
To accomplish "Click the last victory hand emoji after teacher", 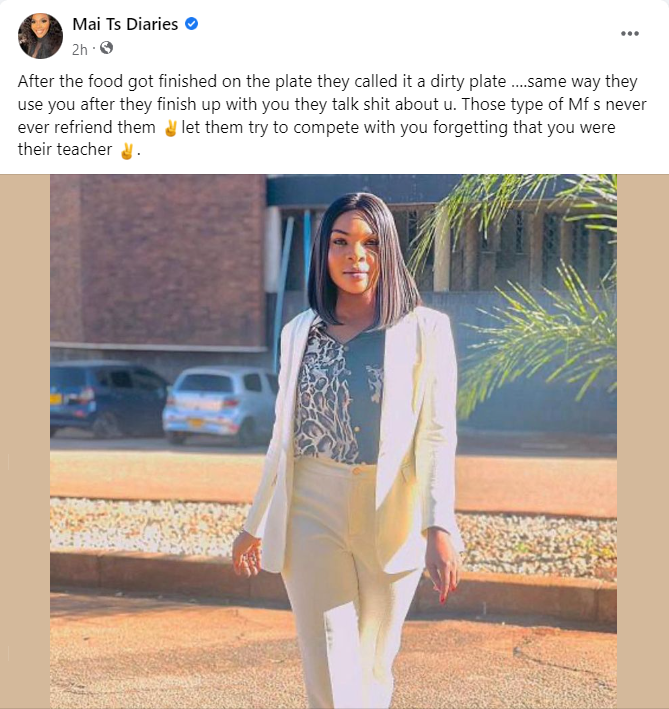I will coord(127,151).
